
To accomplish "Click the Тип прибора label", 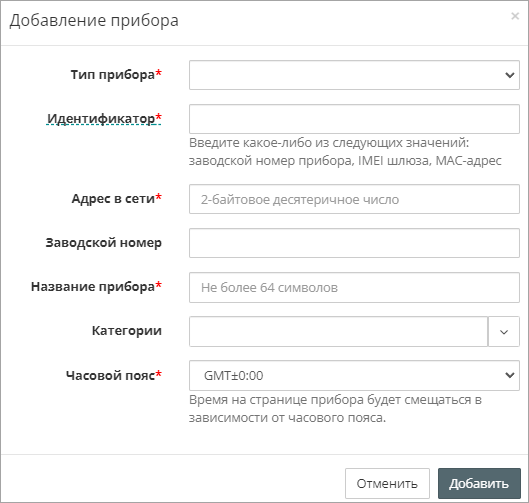I will click(113, 75).
